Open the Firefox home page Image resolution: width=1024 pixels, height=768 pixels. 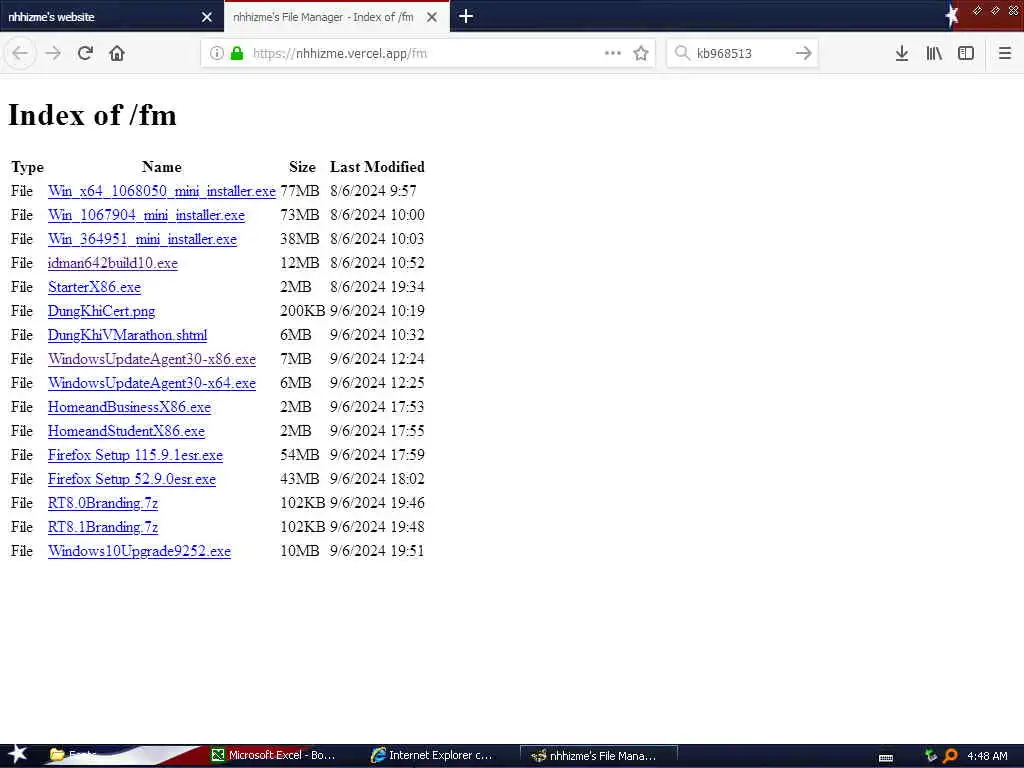[x=117, y=53]
